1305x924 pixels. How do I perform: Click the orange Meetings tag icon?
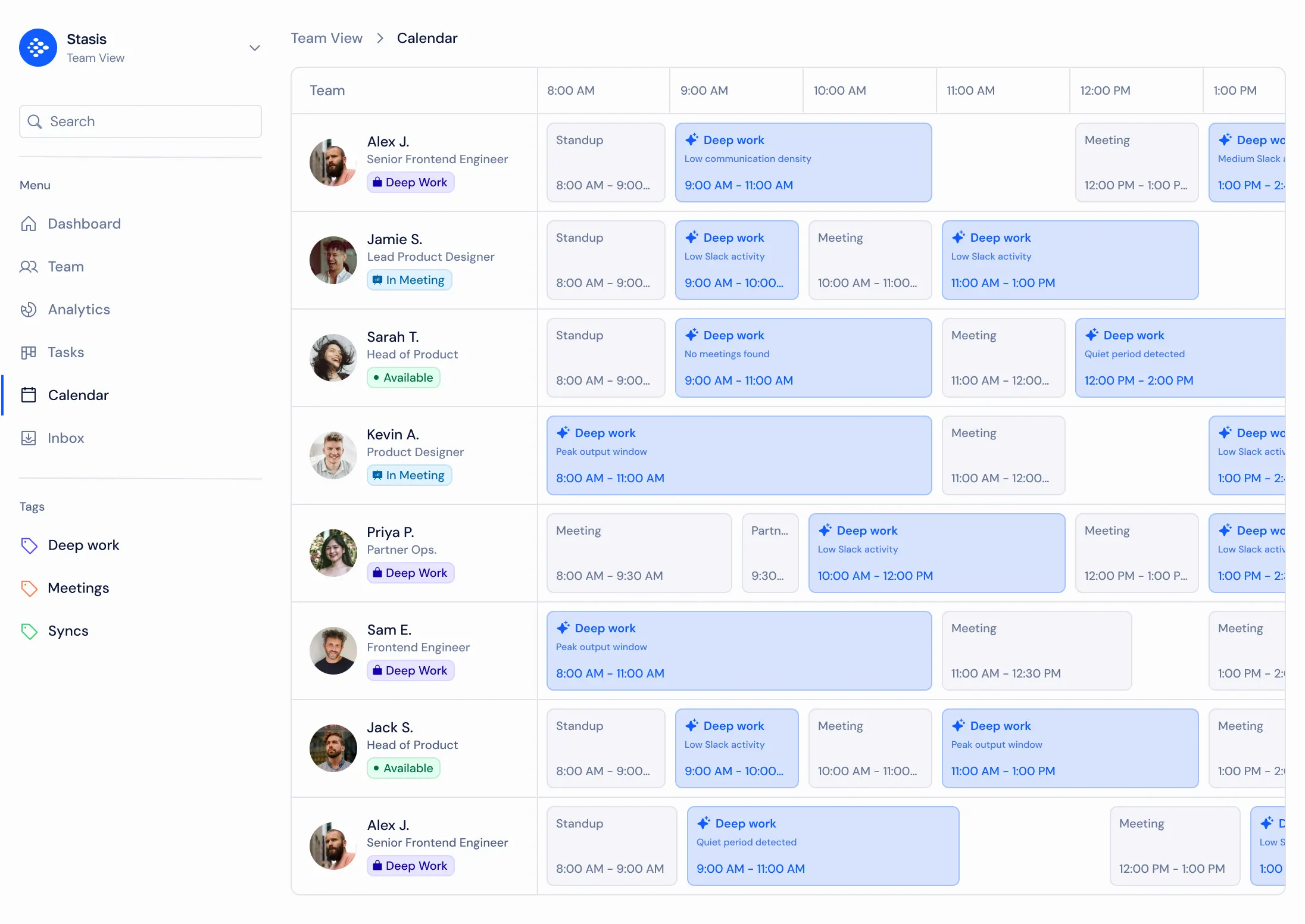[x=29, y=588]
